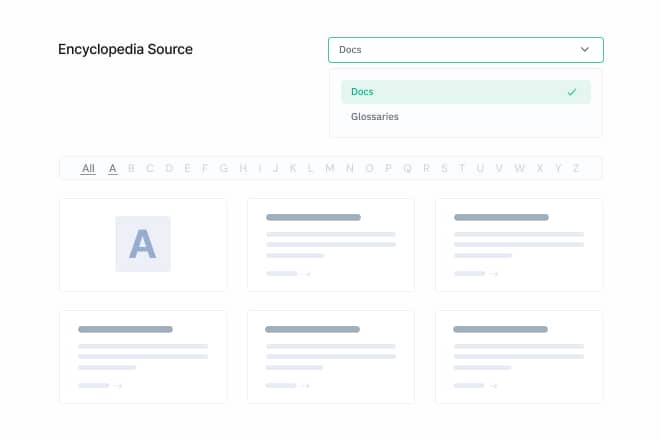Open bottom right card title
The width and height of the screenshot is (660, 442).
coord(500,329)
